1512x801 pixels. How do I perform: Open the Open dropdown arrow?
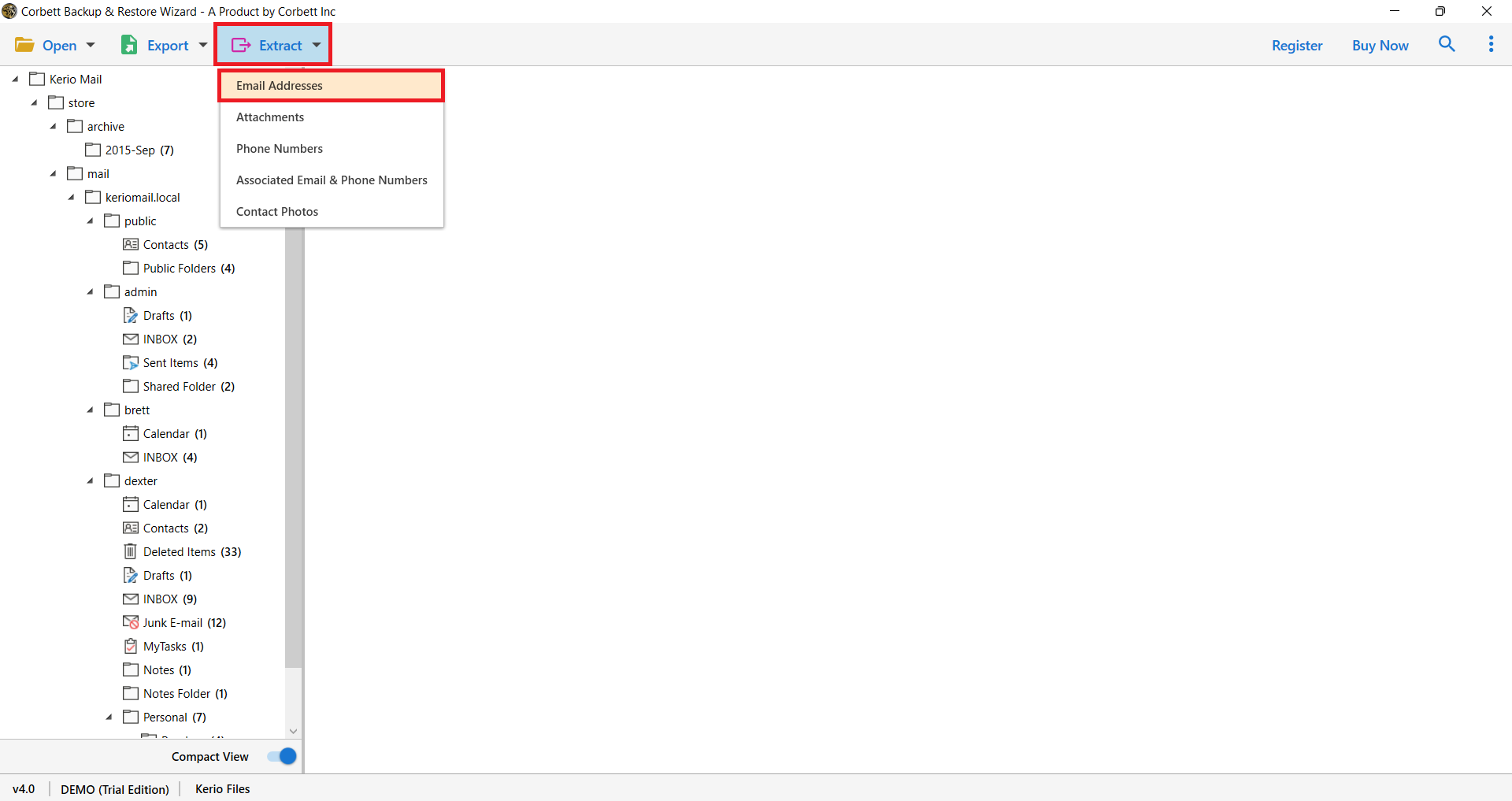click(x=91, y=45)
